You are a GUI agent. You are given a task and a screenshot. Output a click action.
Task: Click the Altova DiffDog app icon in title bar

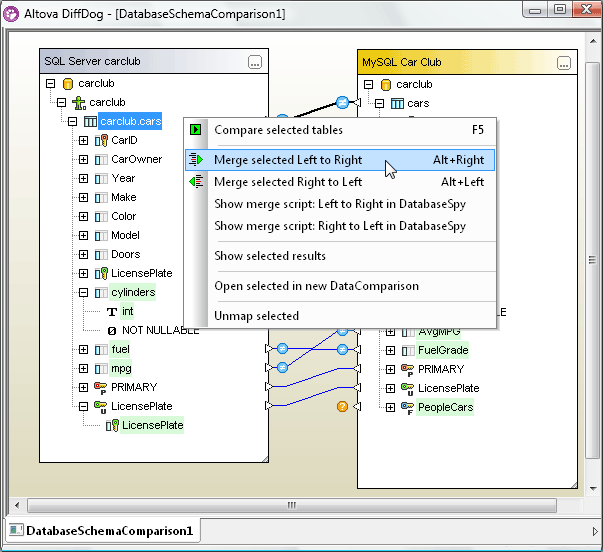point(11,14)
